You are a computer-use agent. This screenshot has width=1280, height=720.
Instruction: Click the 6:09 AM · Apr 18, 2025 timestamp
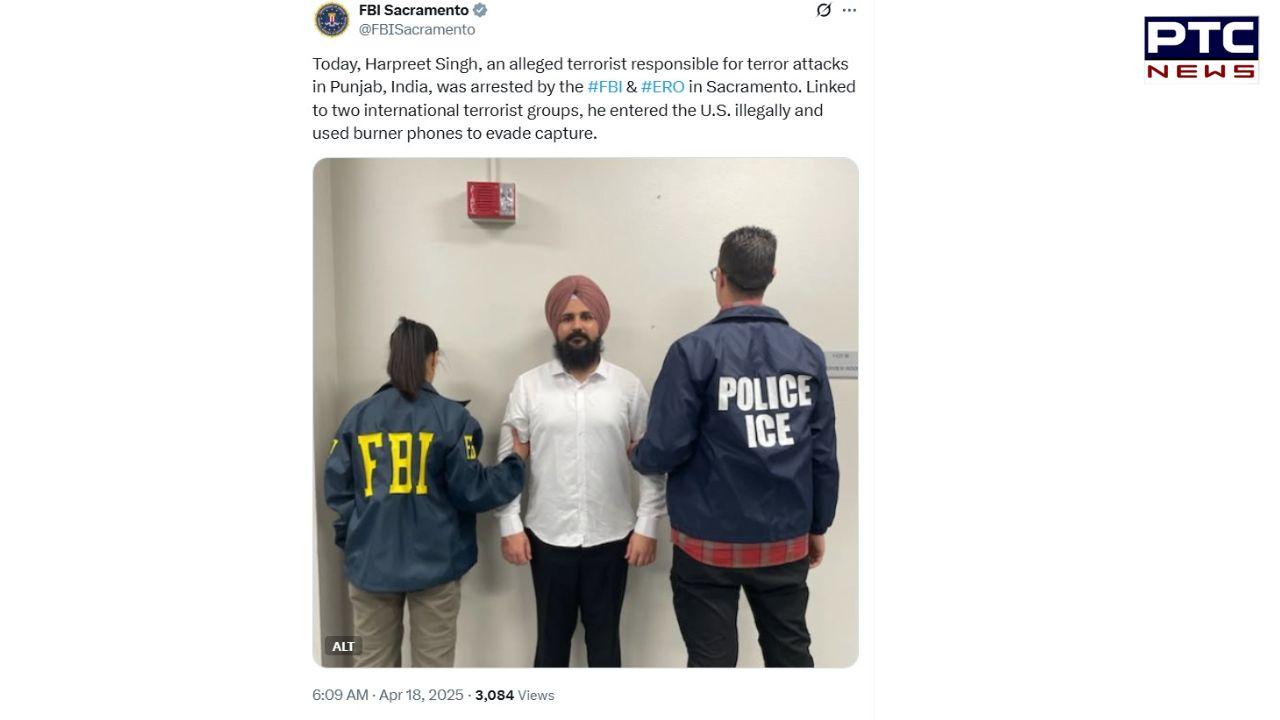[388, 695]
